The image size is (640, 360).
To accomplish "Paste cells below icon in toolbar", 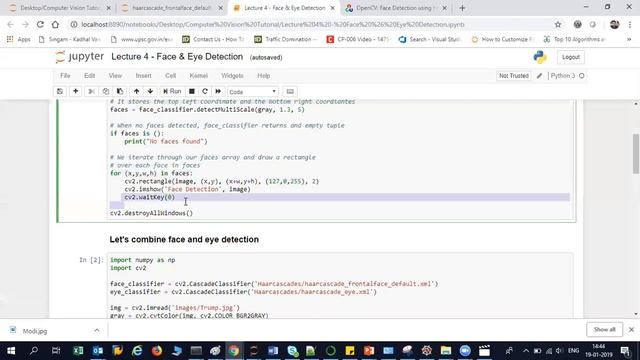I will click(120, 91).
